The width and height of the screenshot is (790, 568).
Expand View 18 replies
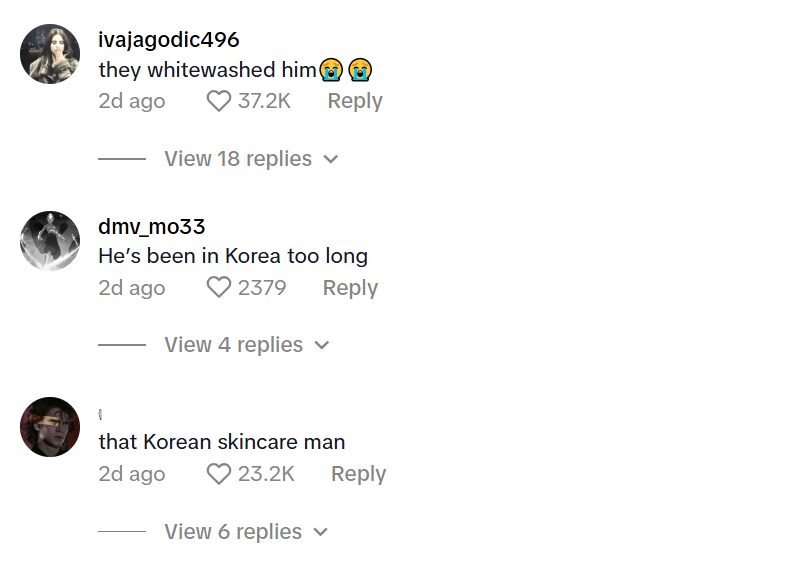[238, 159]
